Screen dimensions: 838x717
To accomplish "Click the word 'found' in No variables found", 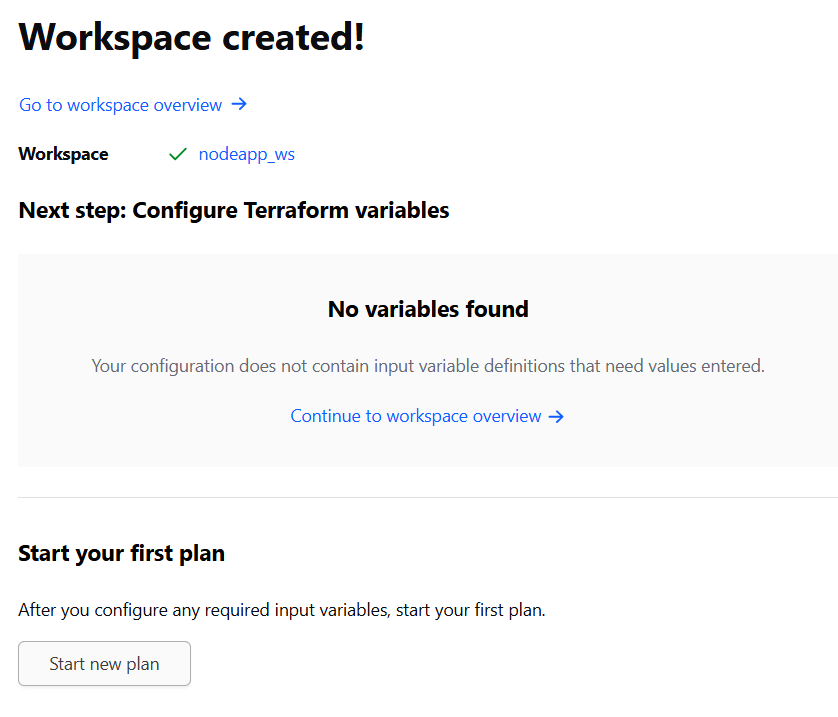I will pos(493,309).
